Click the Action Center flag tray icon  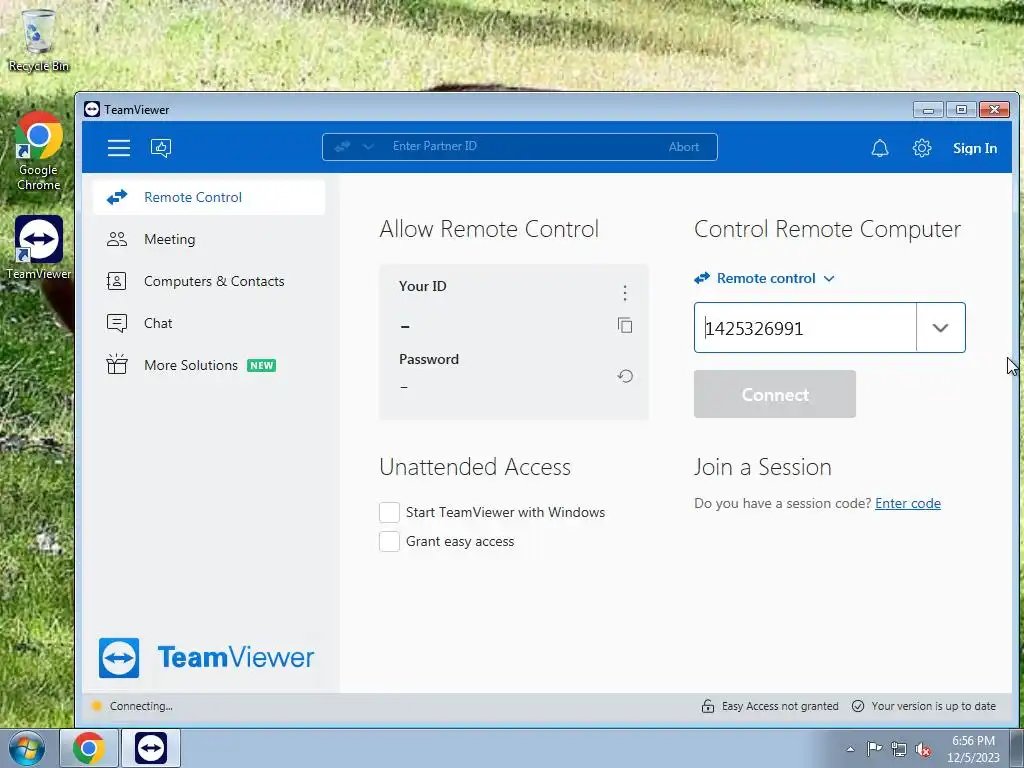874,749
